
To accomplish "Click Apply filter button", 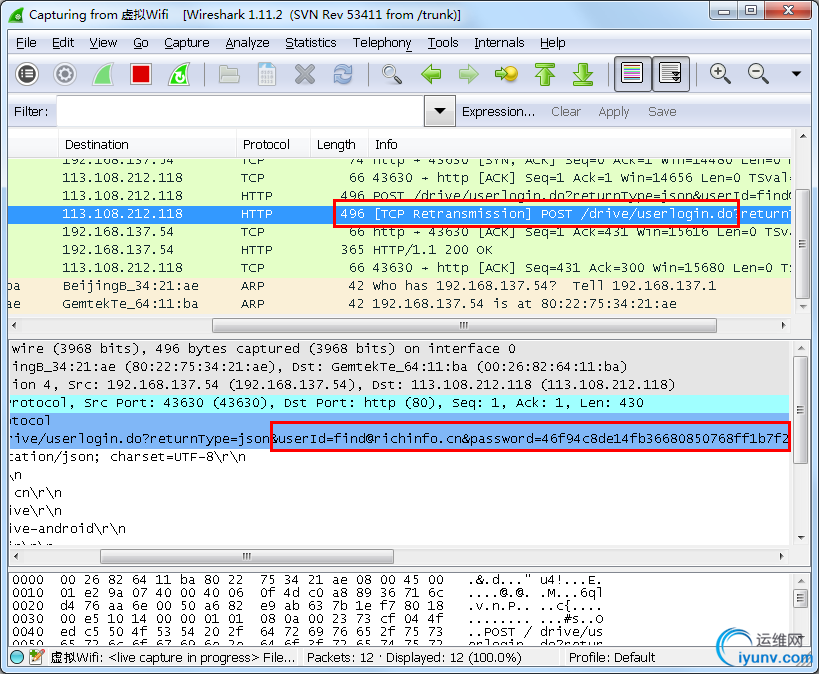I will 614,112.
